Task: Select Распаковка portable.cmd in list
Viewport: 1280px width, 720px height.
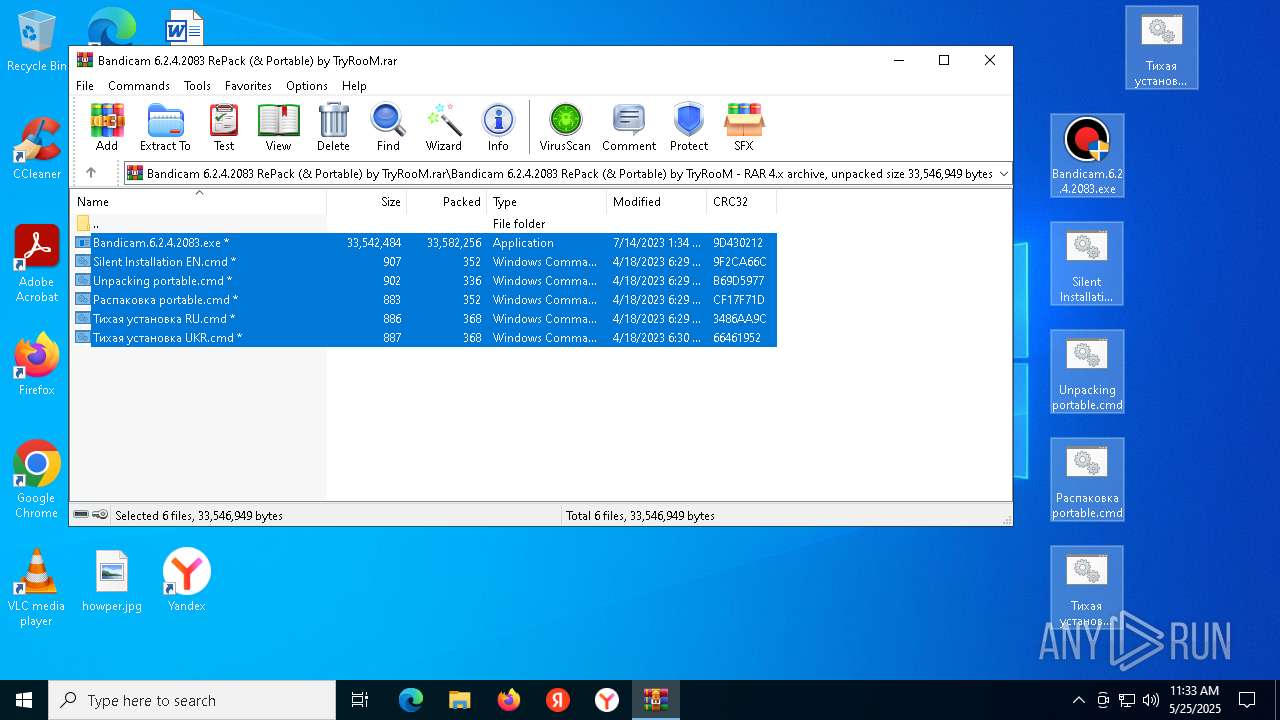Action: 424,300
